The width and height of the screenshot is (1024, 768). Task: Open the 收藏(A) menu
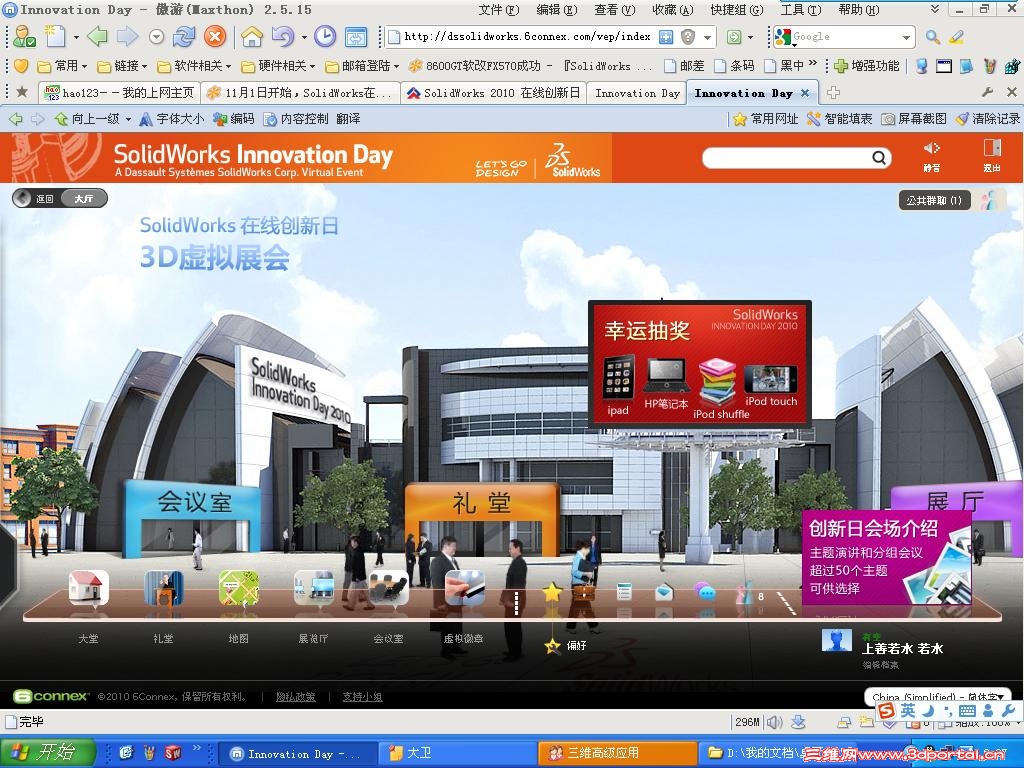point(673,10)
